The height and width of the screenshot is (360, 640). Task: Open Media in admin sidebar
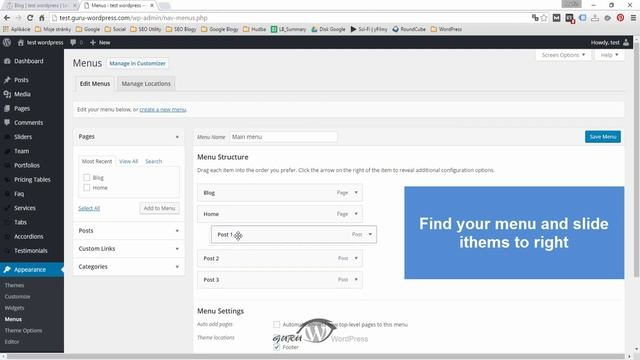click(x=22, y=94)
